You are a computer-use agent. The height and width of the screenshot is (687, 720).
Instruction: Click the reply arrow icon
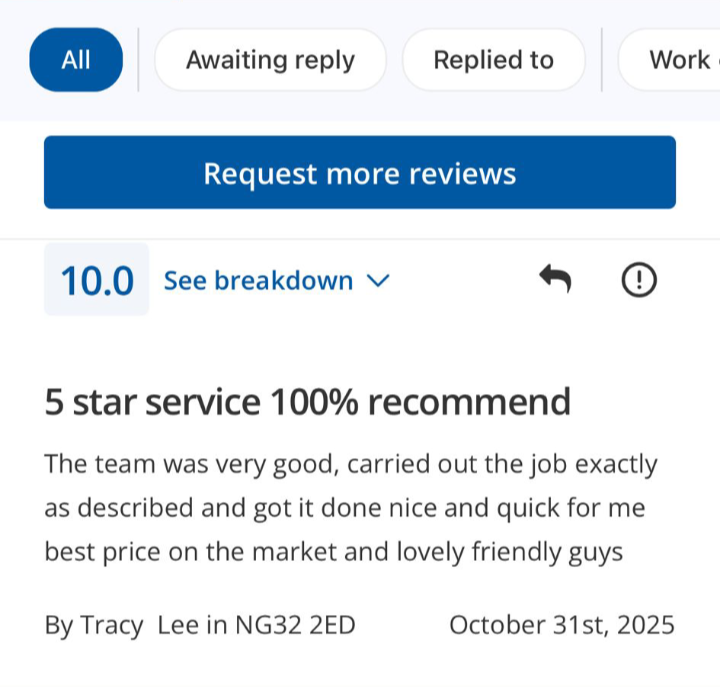pyautogui.click(x=555, y=281)
